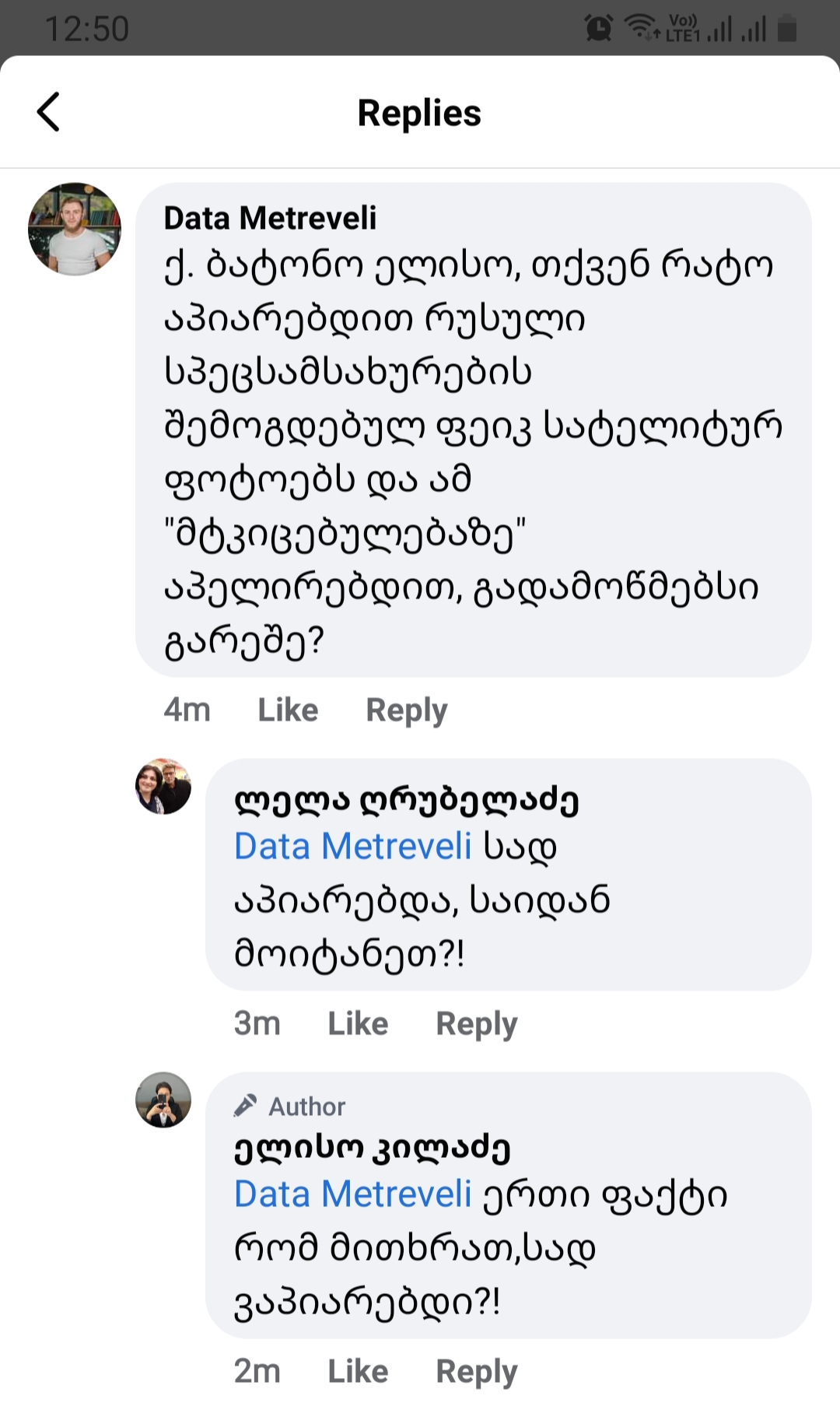
Task: Like Data Metreveli's comment
Action: (x=288, y=710)
